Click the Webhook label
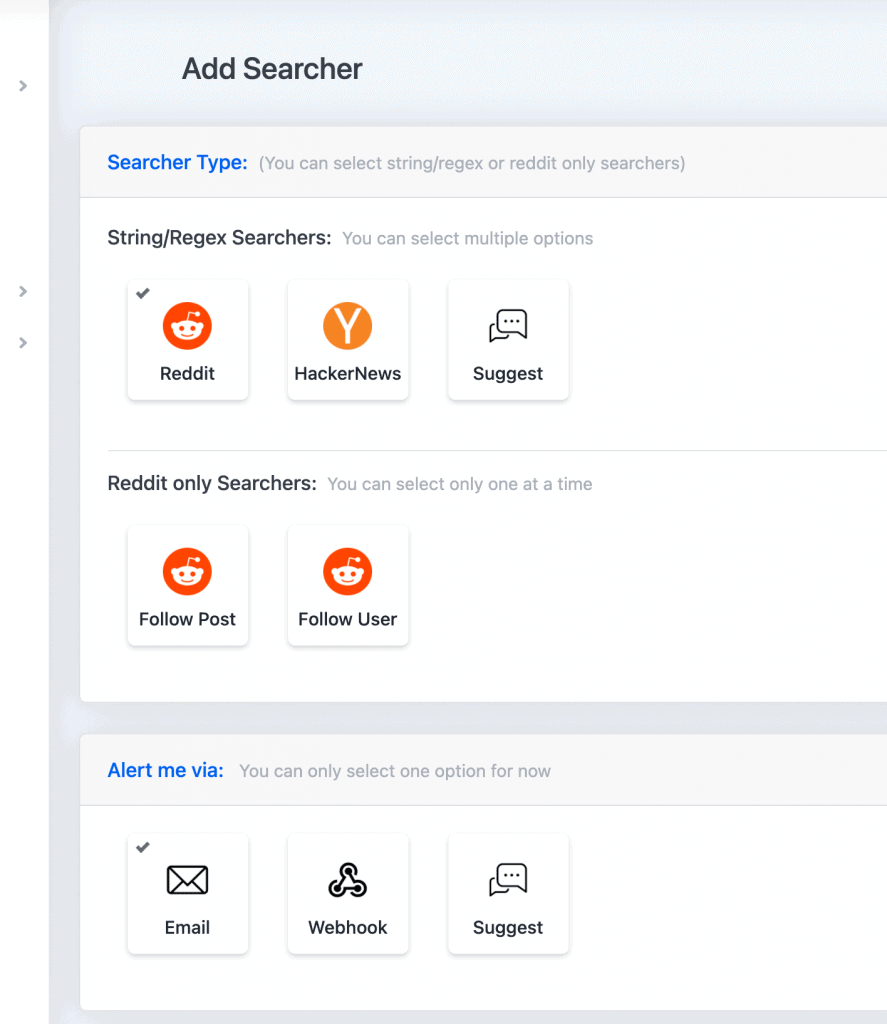 pyautogui.click(x=347, y=927)
